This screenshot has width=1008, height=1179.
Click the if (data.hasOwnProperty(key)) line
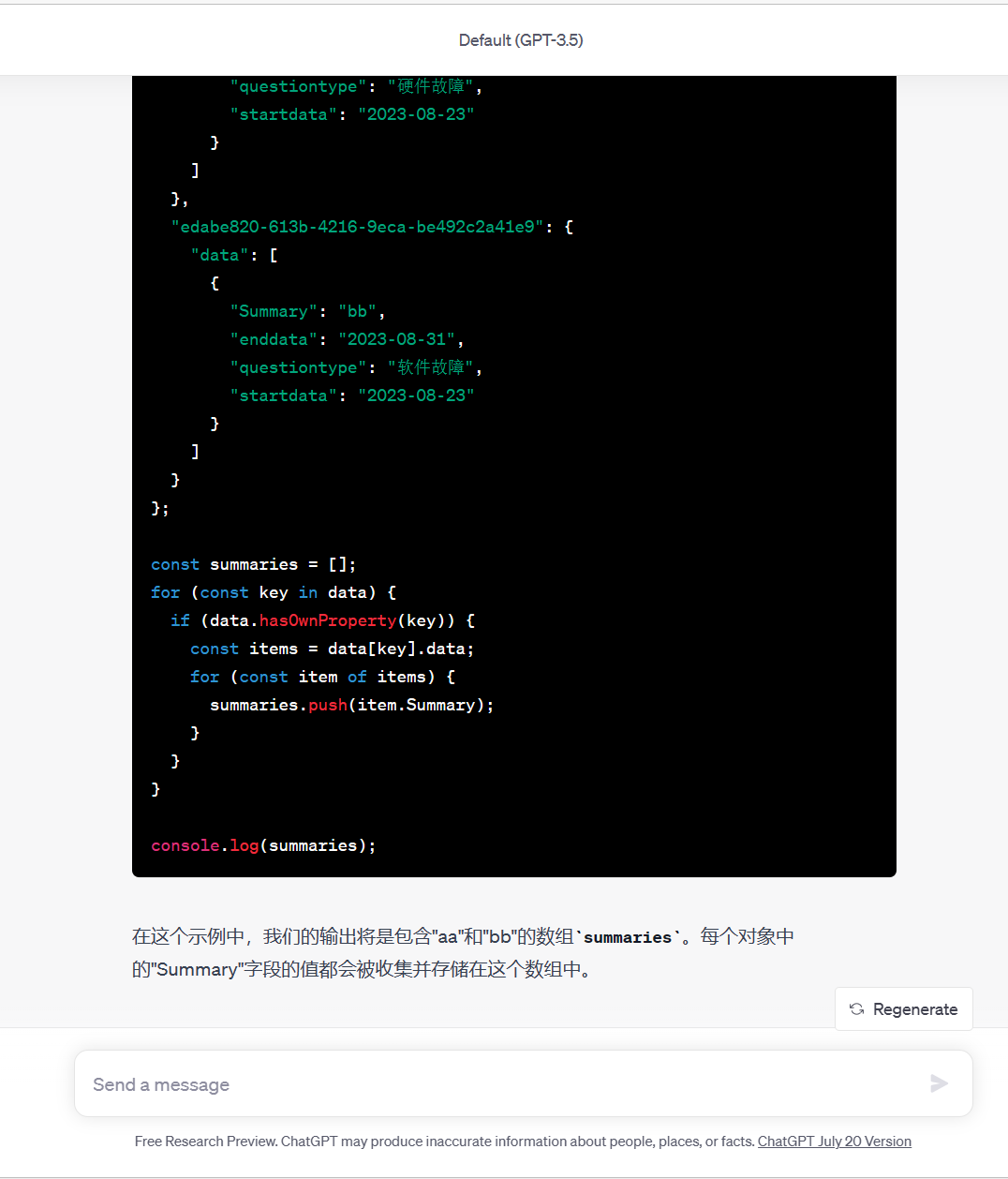322,620
